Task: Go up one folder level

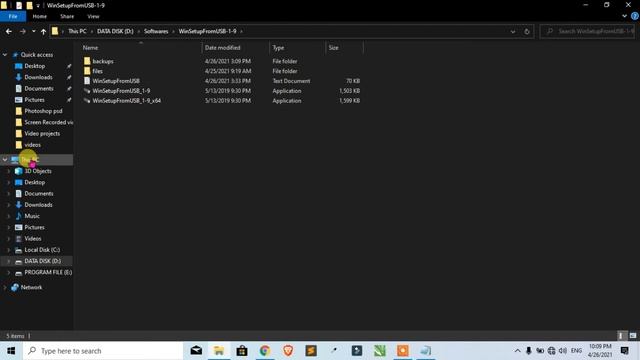Action: point(43,31)
